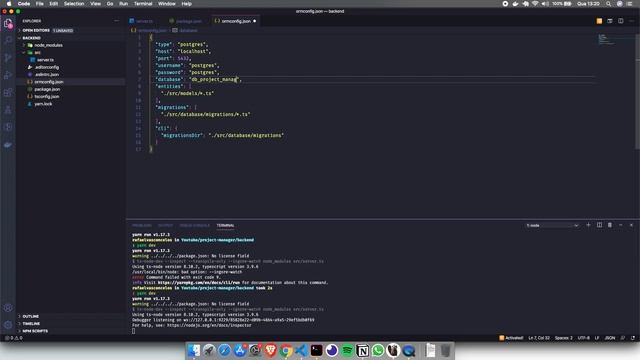Click the orange icon in editor title actions
Viewport: 640px width, 360px height.
pos(599,21)
